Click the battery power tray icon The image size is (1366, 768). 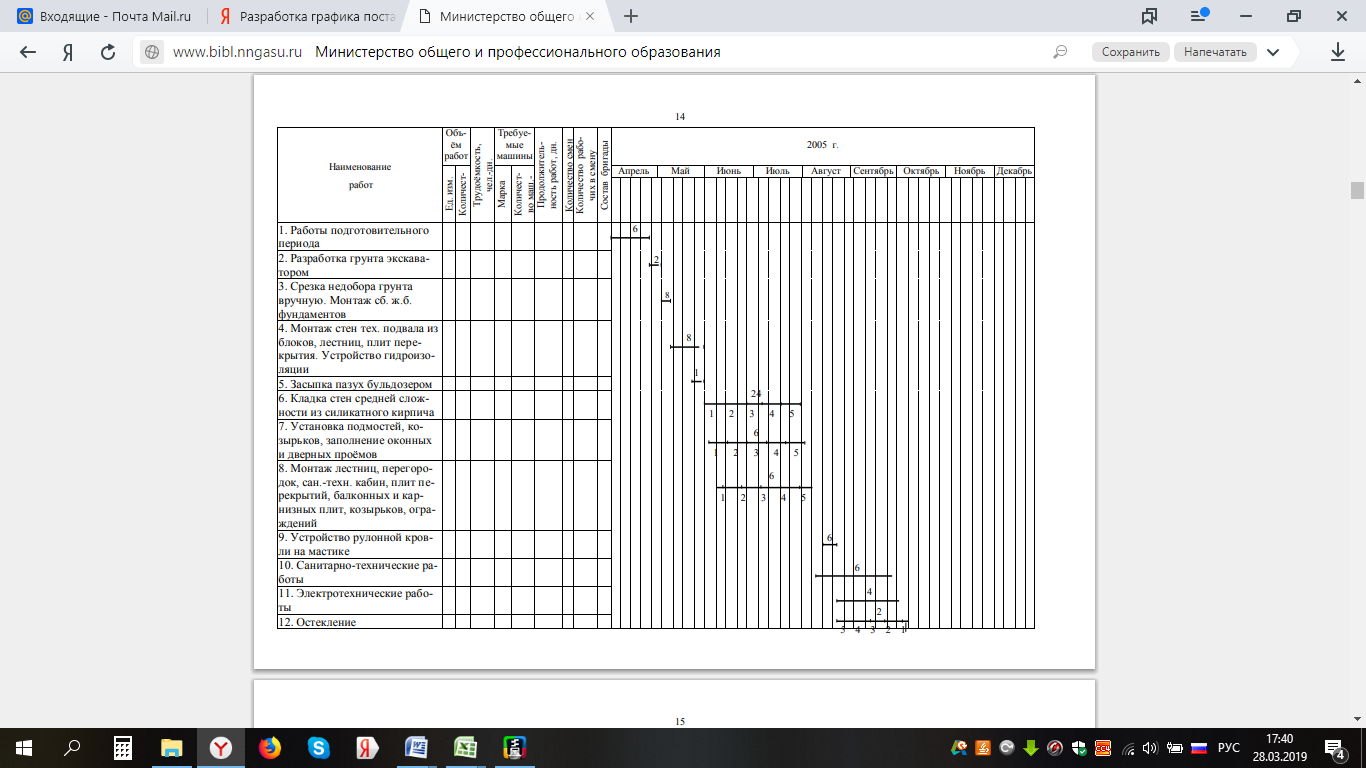[x=1174, y=747]
